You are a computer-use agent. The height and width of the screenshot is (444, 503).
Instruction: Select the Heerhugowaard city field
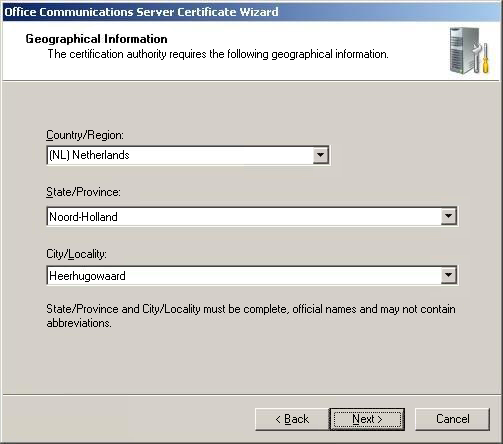click(252, 276)
